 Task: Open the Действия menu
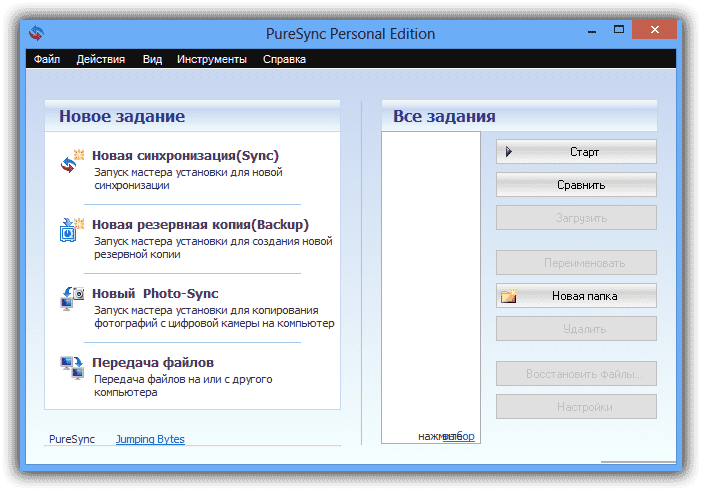click(101, 59)
